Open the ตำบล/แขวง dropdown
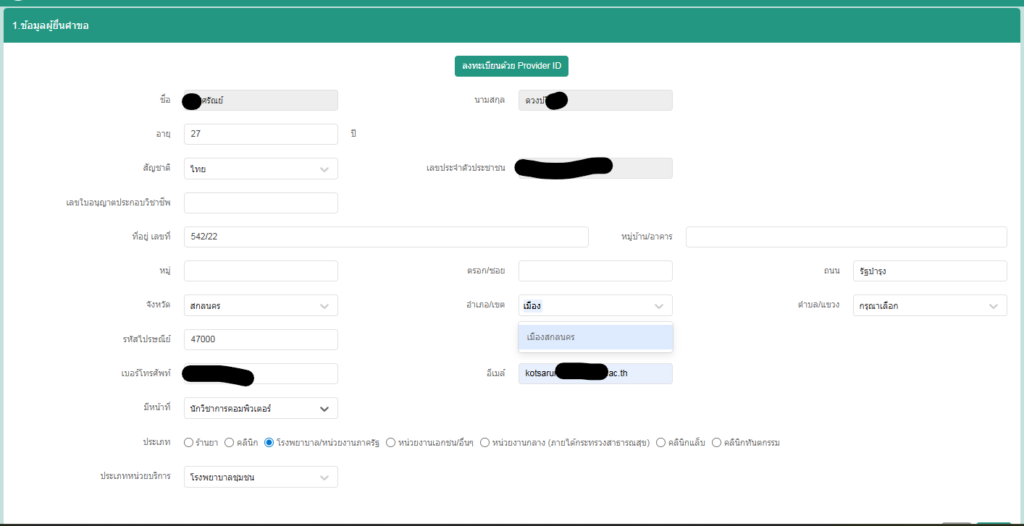Screen dimensions: 1024x526 point(929,305)
